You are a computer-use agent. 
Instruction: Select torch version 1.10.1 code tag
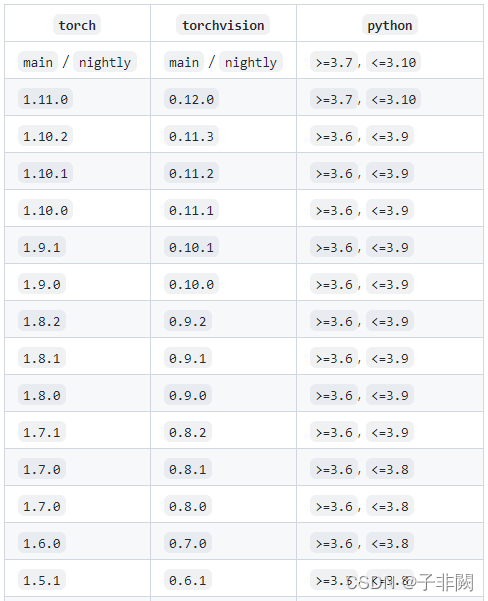46,173
